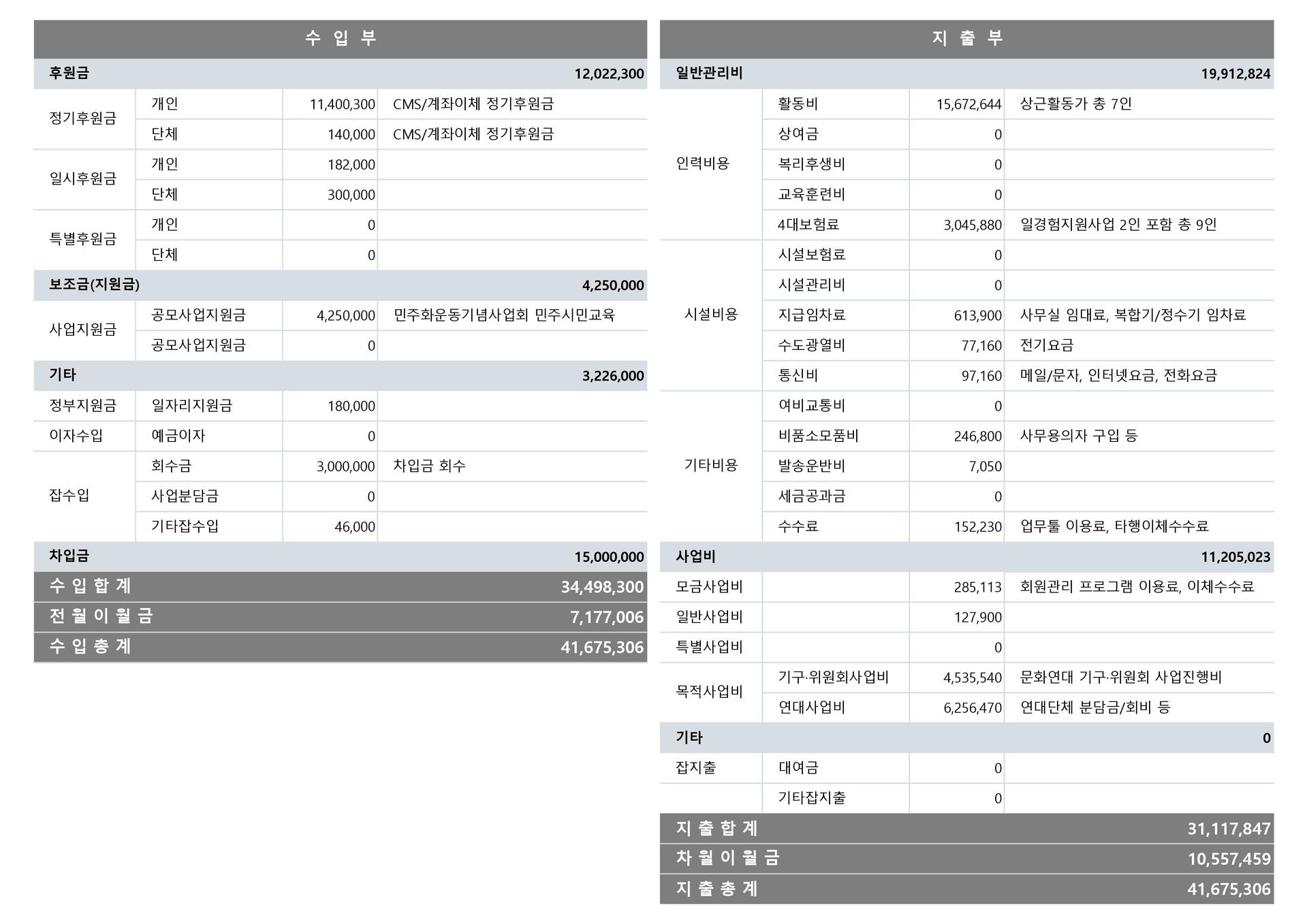Select the 일반사업비 127,900 amount
1307x924 pixels.
pos(977,618)
